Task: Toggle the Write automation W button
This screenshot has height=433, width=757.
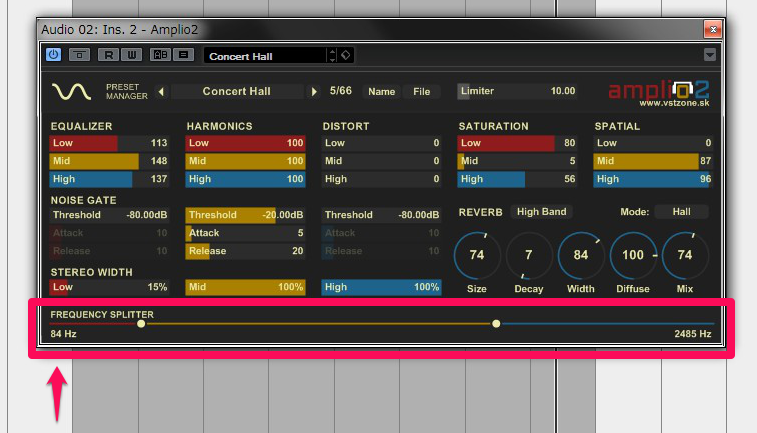Action: coord(131,55)
